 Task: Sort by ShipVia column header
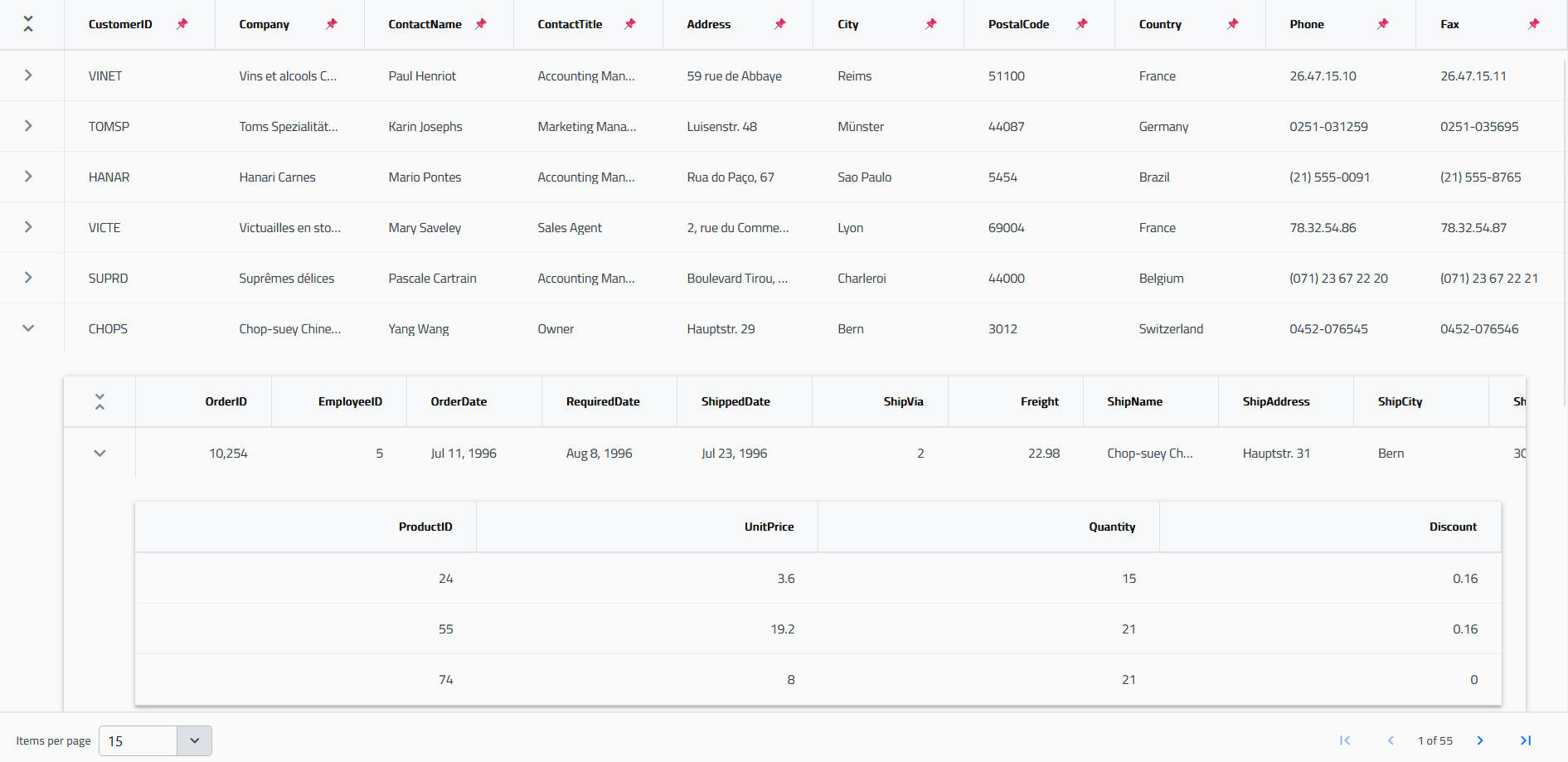pyautogui.click(x=904, y=401)
